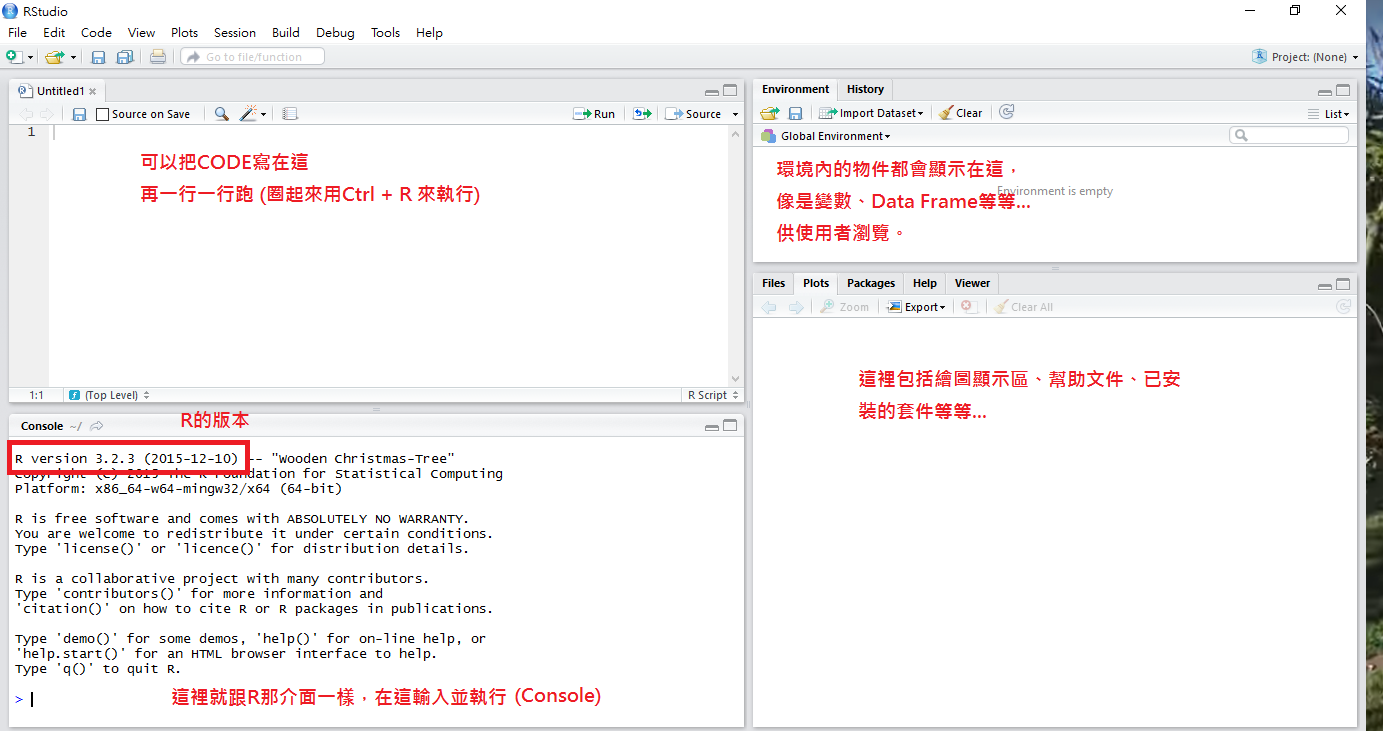Close the Untitled1 tab
Screen dimensions: 1383x731
[92, 91]
